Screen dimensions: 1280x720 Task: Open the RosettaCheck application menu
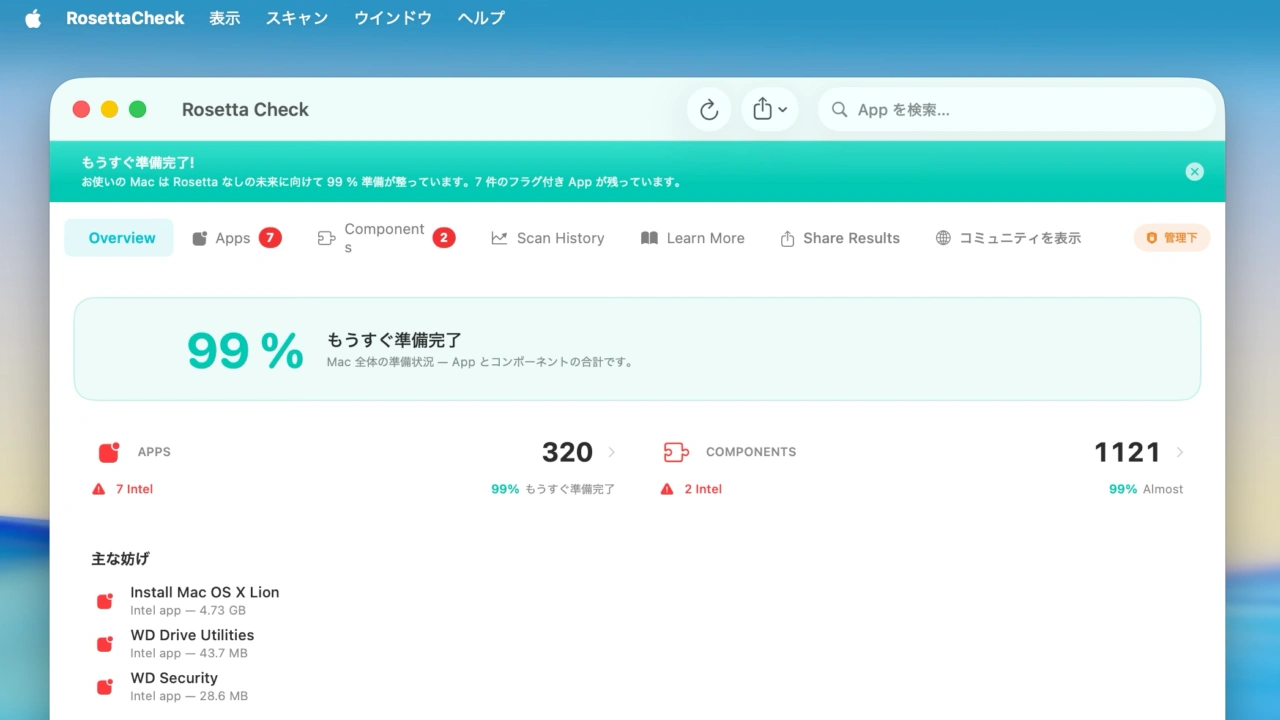[125, 18]
